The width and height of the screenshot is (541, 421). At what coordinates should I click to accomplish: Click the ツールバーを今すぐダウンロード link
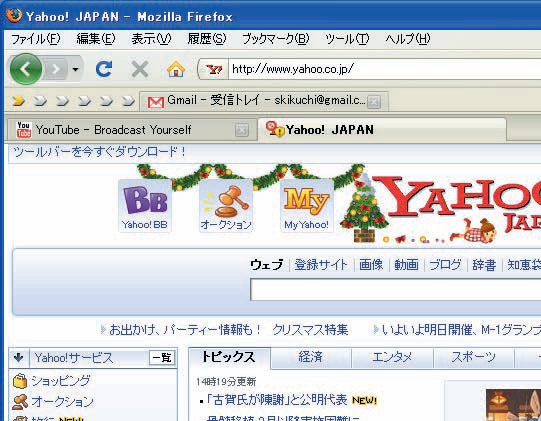tap(99, 152)
